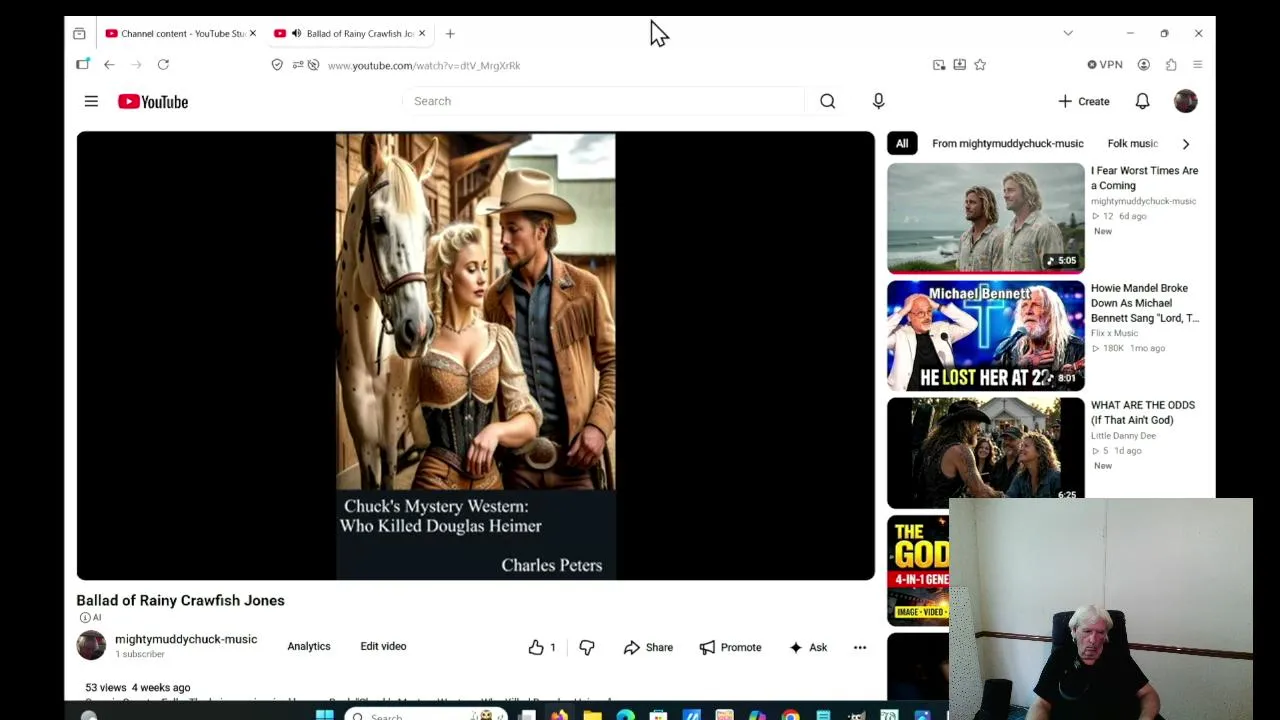
Task: Bookmark this page with the star icon
Action: point(980,65)
